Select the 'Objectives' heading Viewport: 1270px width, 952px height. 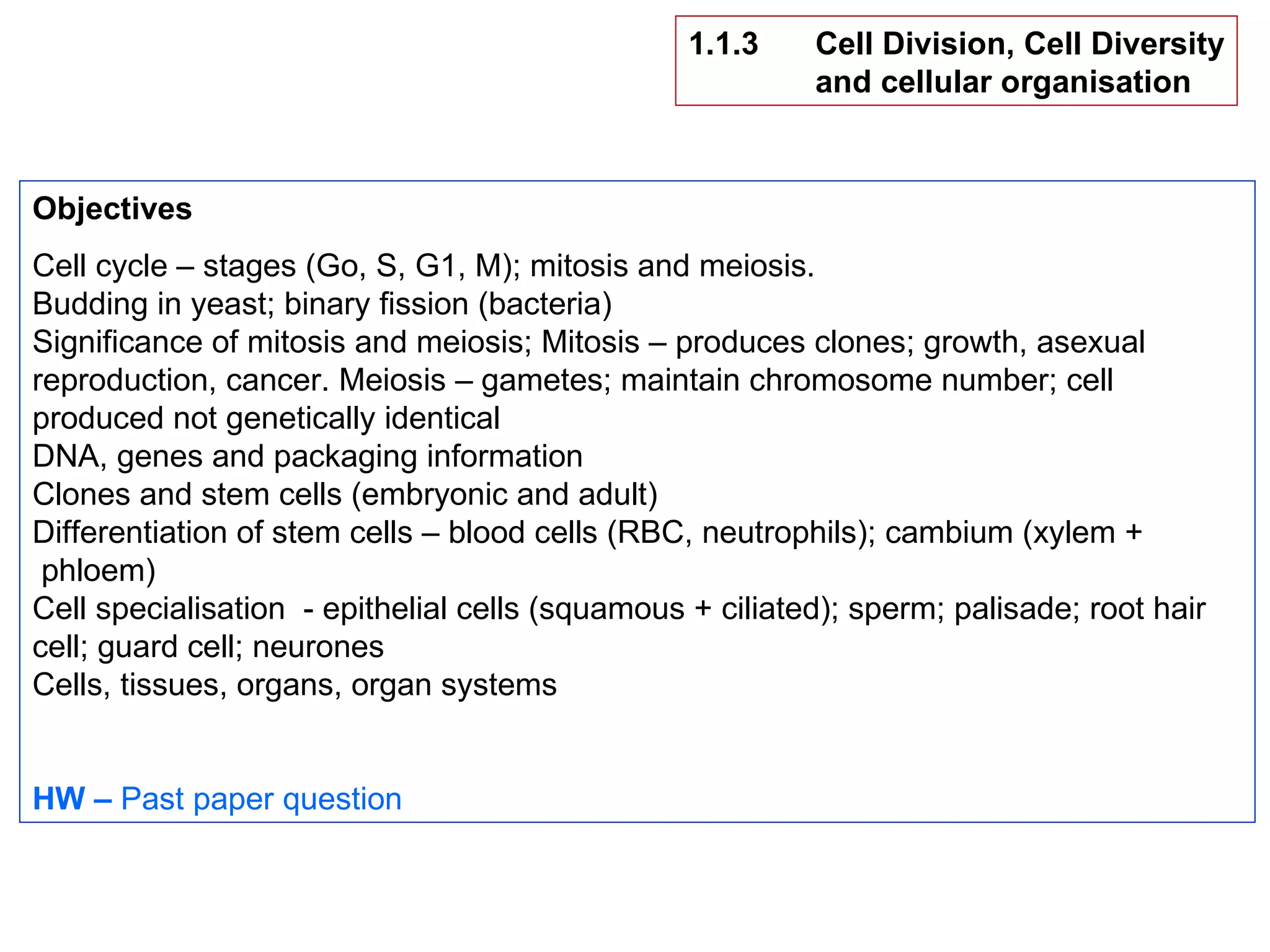112,209
